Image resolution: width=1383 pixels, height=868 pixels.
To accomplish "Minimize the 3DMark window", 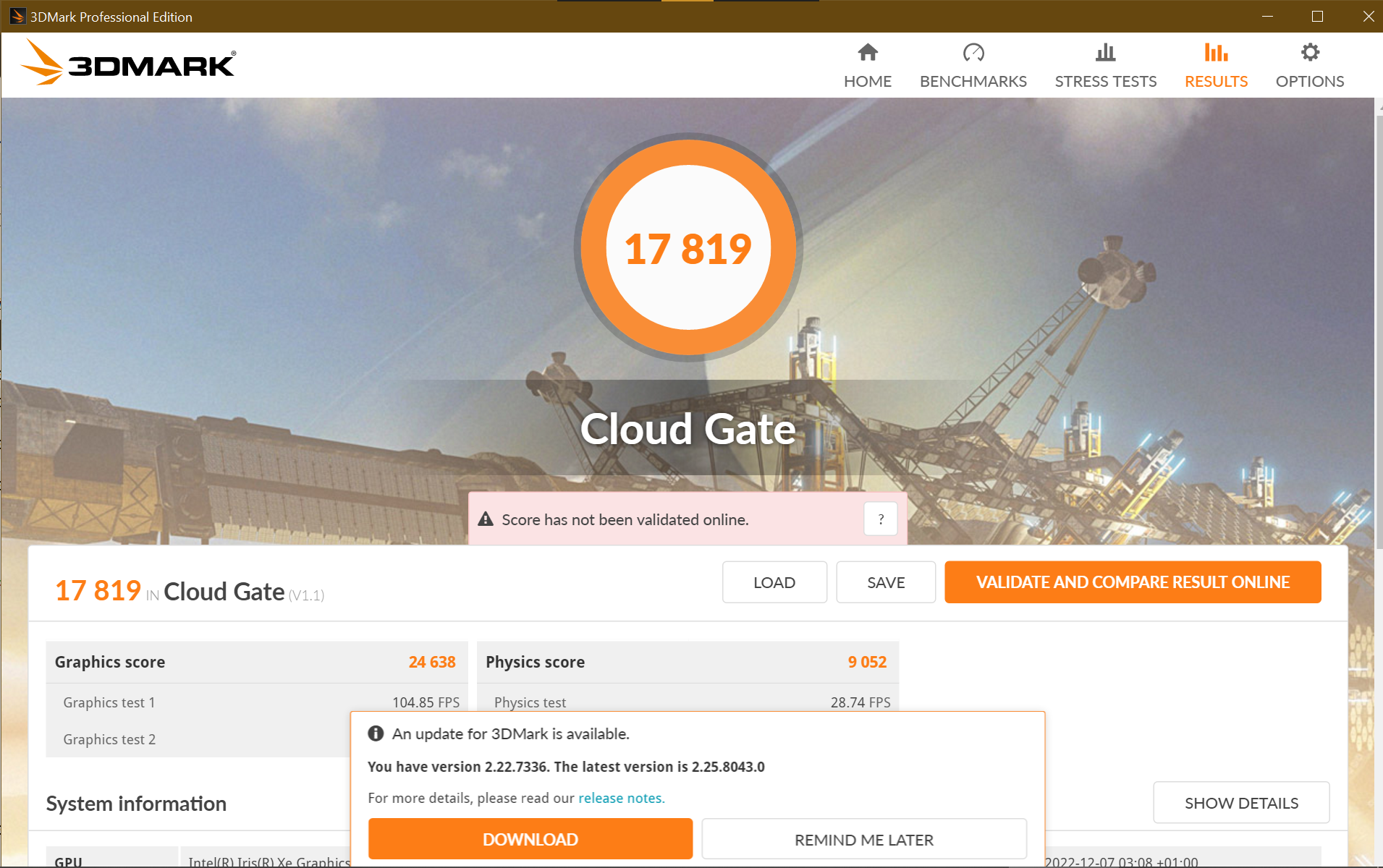I will tap(1267, 16).
